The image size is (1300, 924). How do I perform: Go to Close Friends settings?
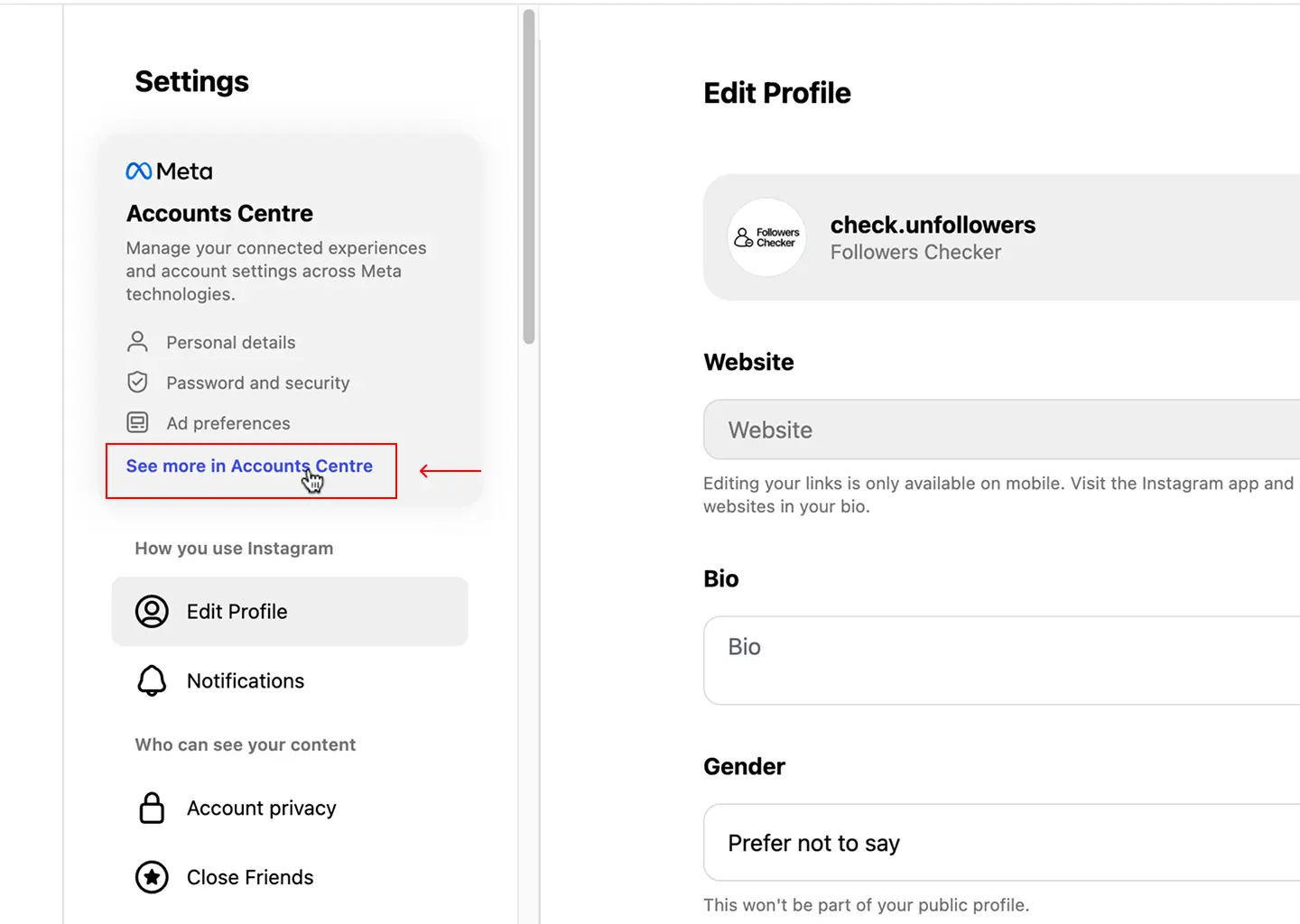[x=250, y=877]
